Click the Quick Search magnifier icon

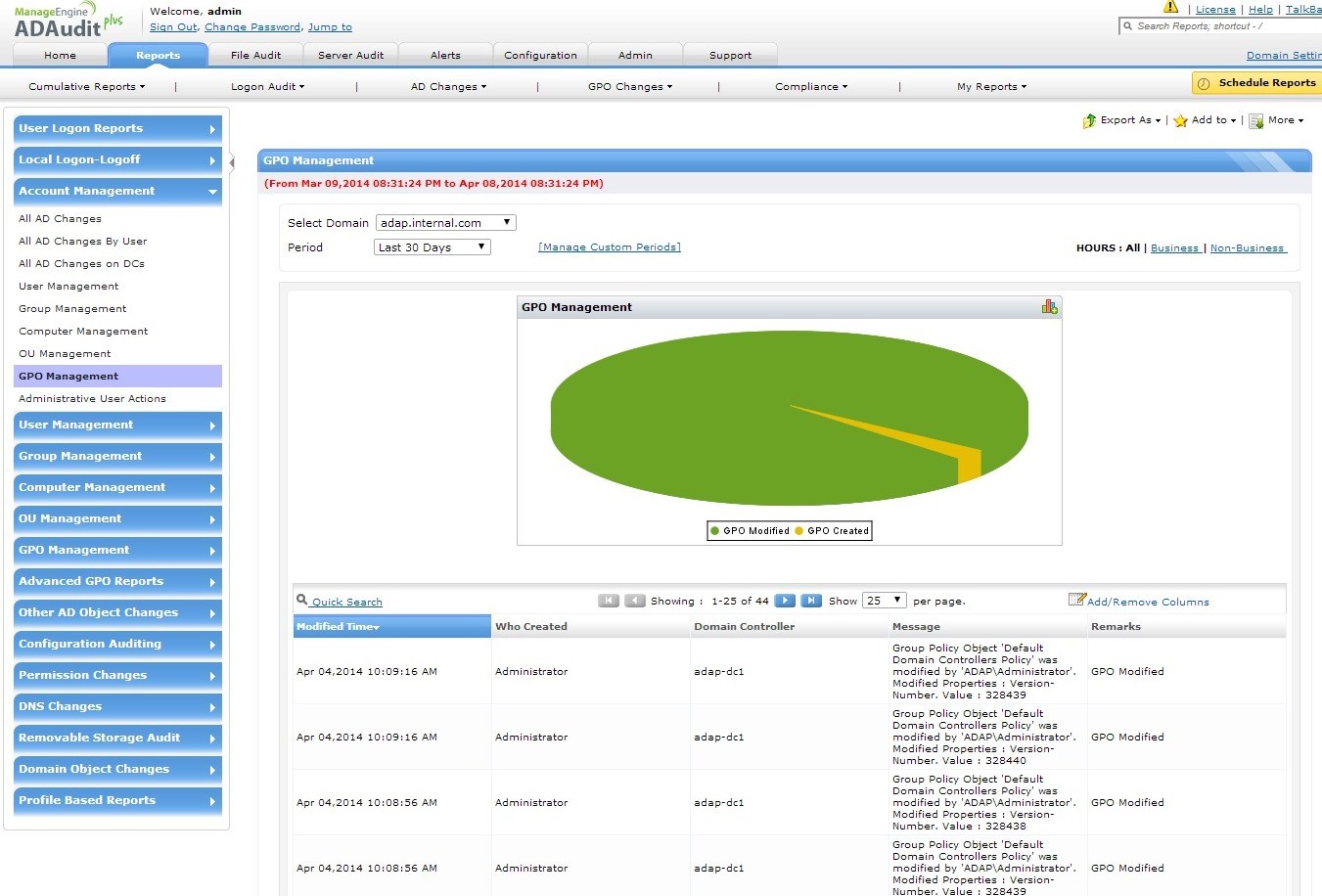coord(301,600)
